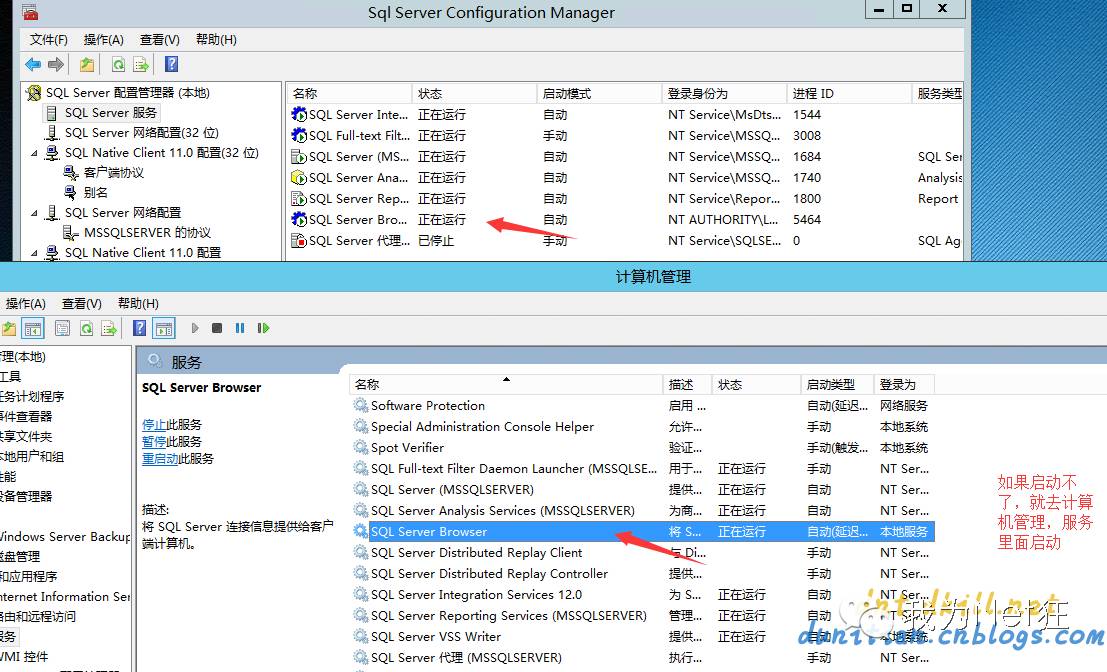Sort Configuration Manager list by 登录身份为 column
The width and height of the screenshot is (1107, 672).
[724, 94]
